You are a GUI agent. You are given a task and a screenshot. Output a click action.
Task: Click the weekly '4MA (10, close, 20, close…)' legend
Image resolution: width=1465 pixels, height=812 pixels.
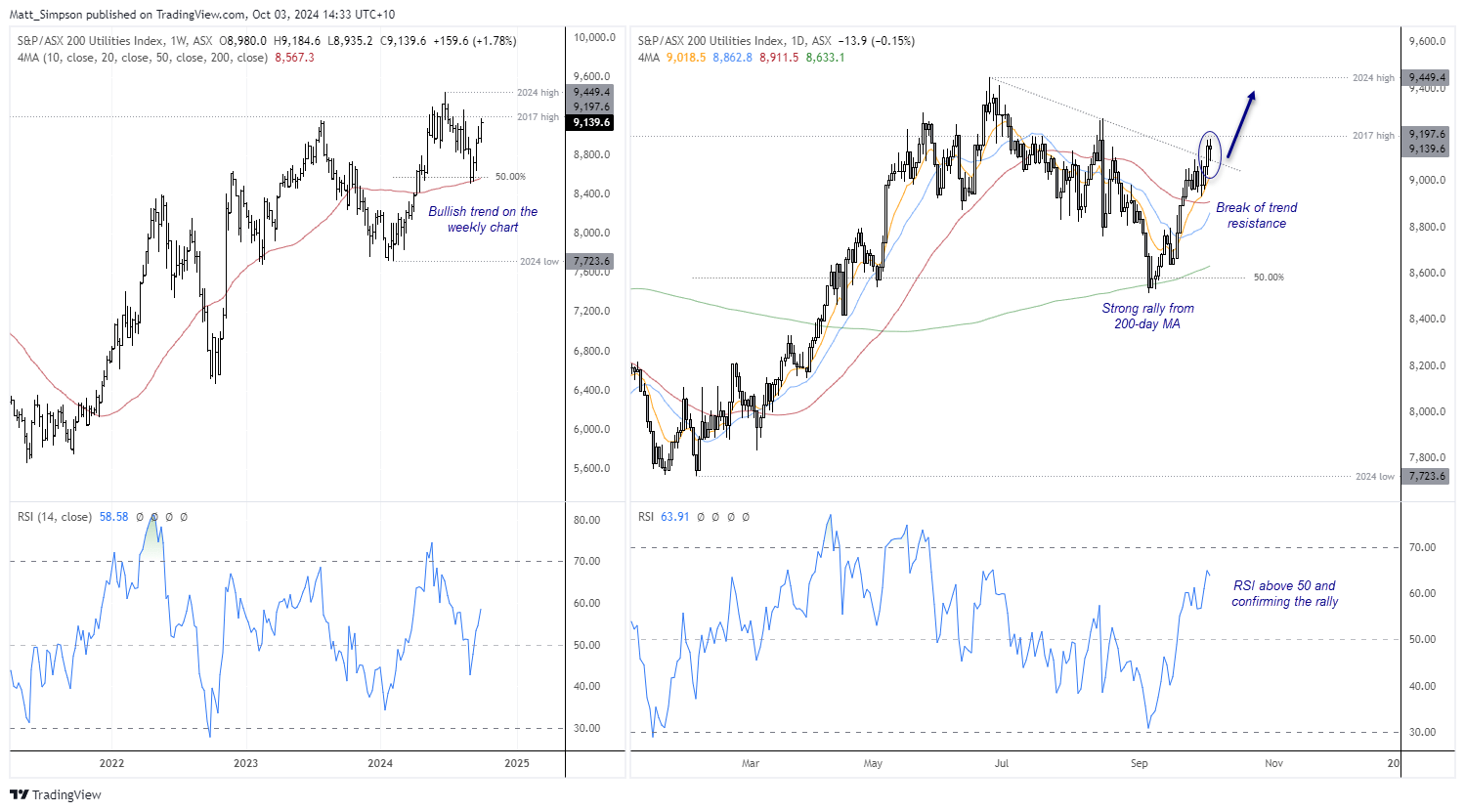(x=143, y=58)
